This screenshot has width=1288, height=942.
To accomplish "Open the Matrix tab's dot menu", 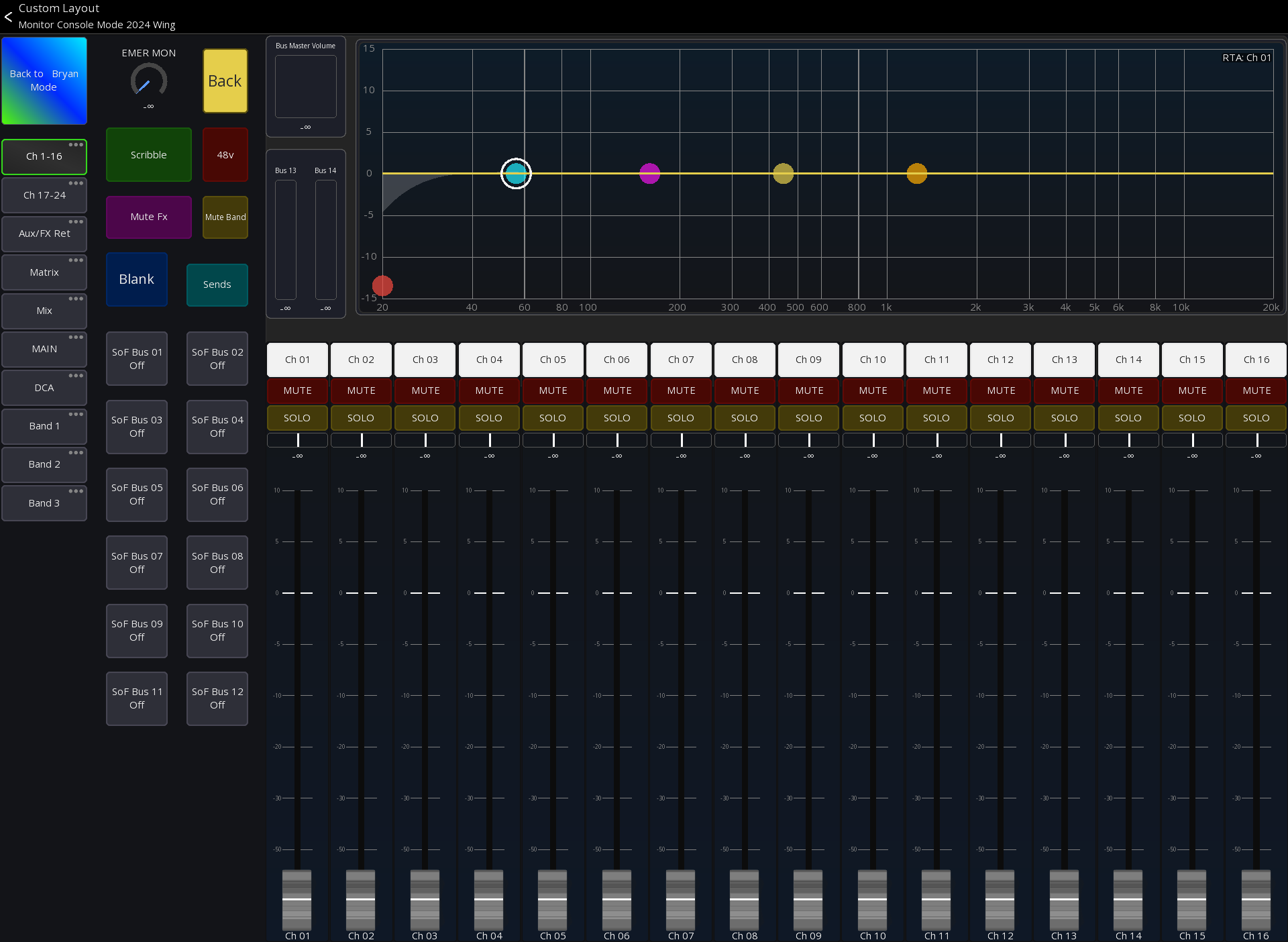I will pyautogui.click(x=76, y=260).
